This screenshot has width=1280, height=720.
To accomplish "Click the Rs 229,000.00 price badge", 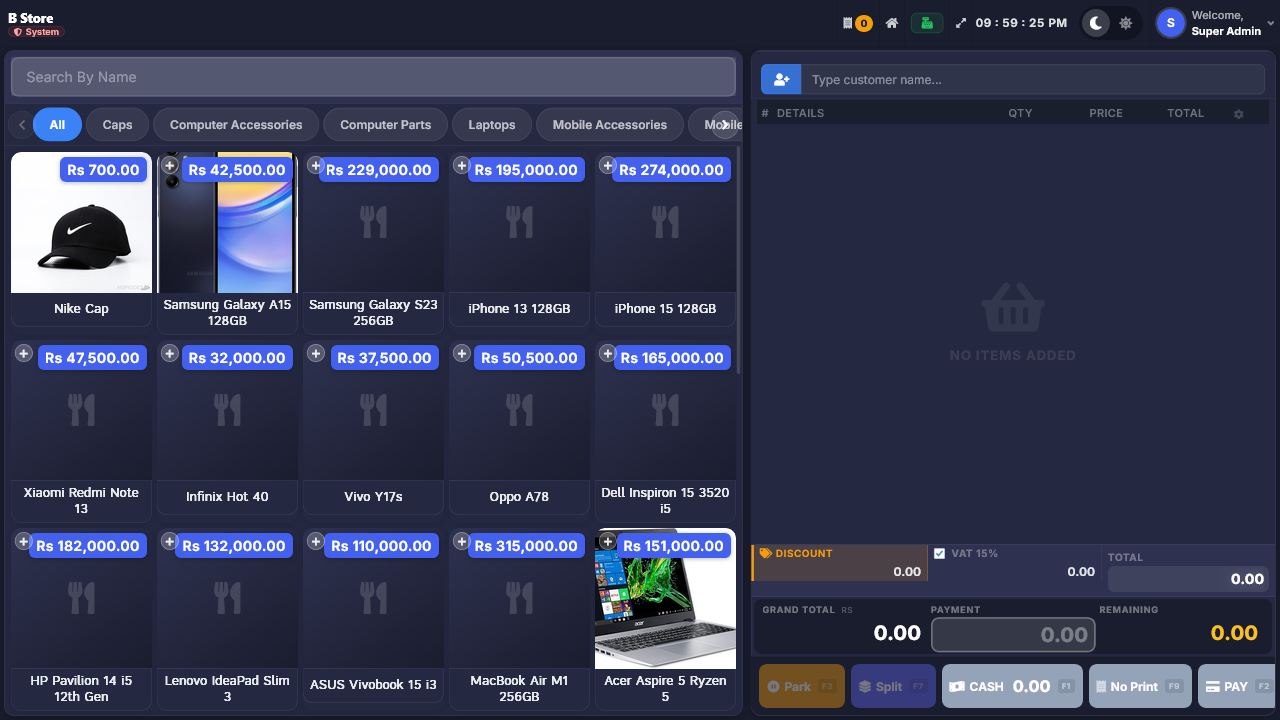I will (378, 170).
